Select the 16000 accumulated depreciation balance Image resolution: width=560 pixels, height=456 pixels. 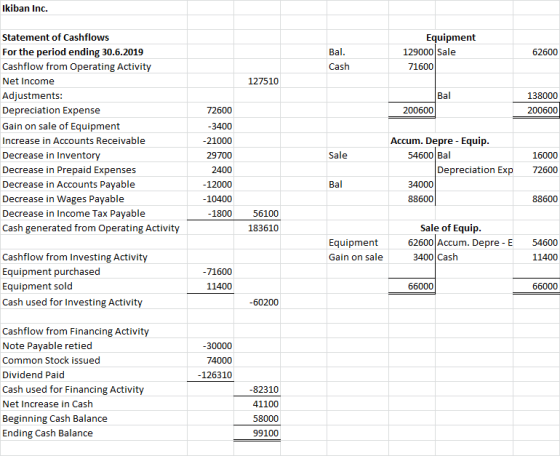point(545,156)
